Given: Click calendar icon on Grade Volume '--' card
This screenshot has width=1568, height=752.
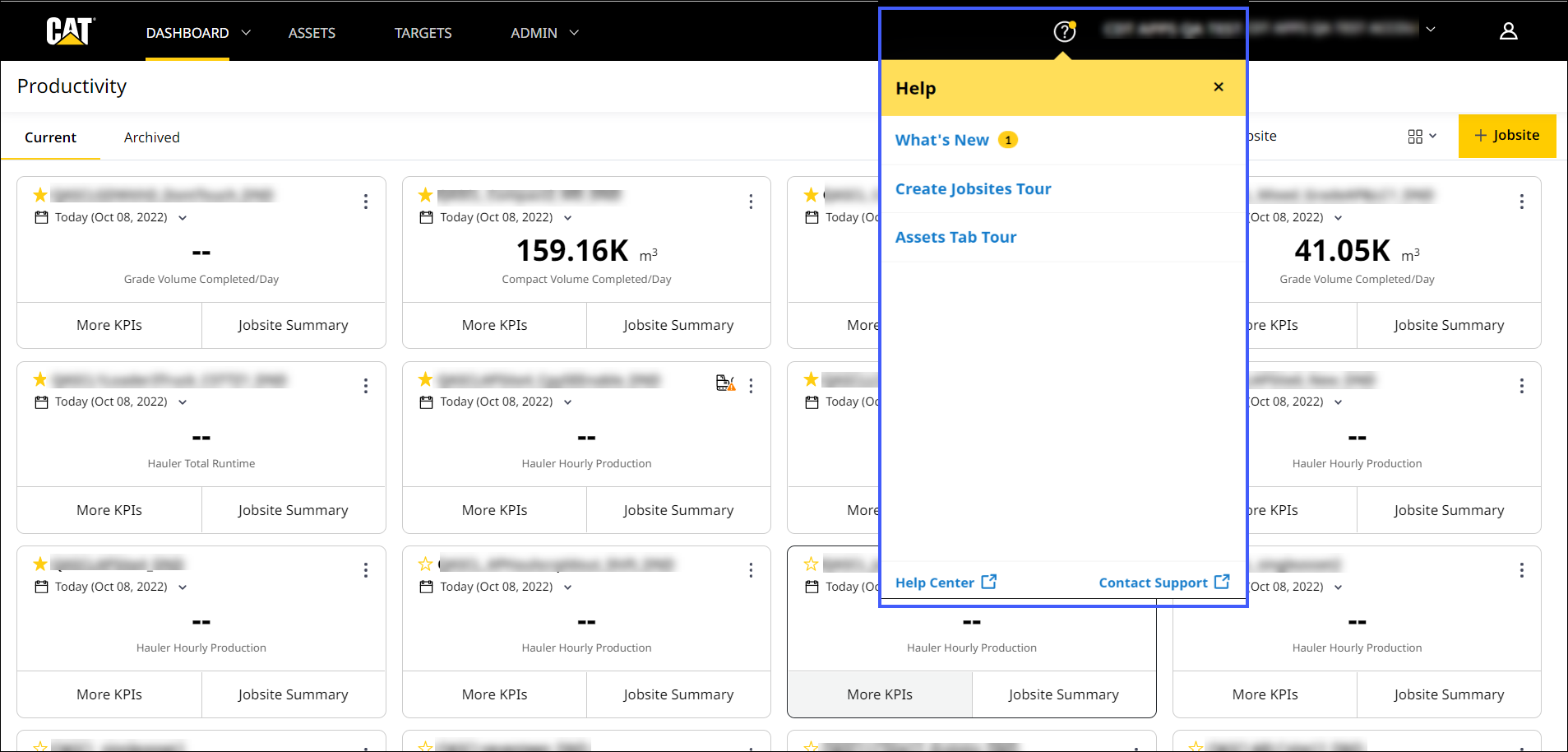Looking at the screenshot, I should pos(41,217).
